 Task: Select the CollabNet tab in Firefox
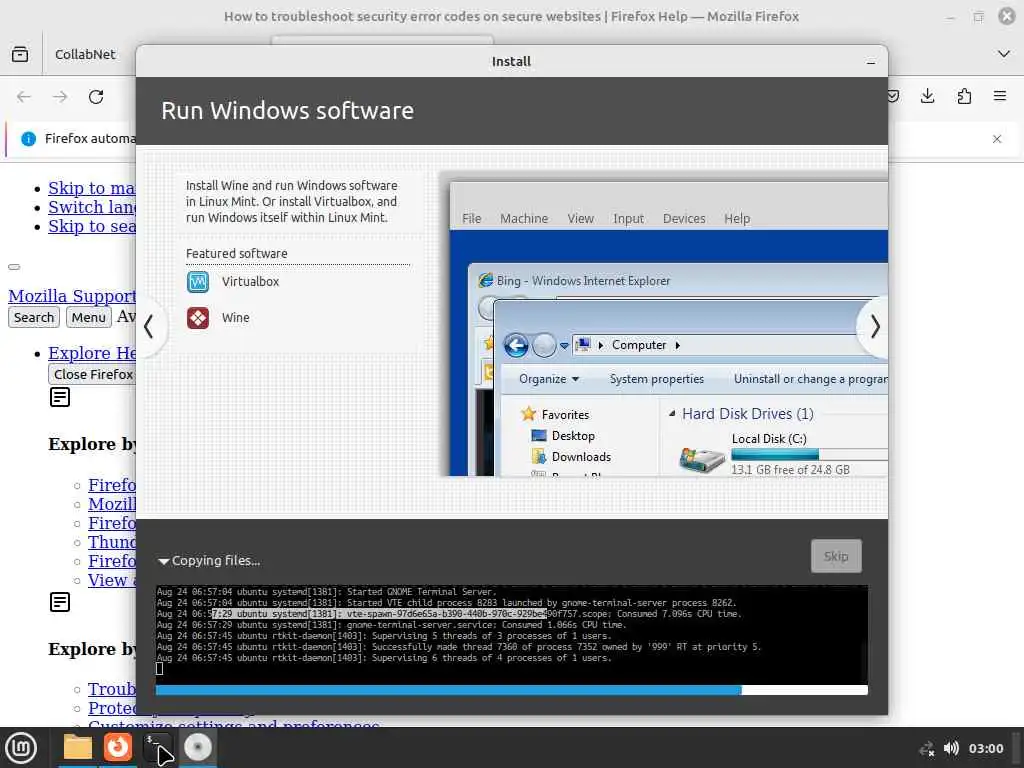85,54
